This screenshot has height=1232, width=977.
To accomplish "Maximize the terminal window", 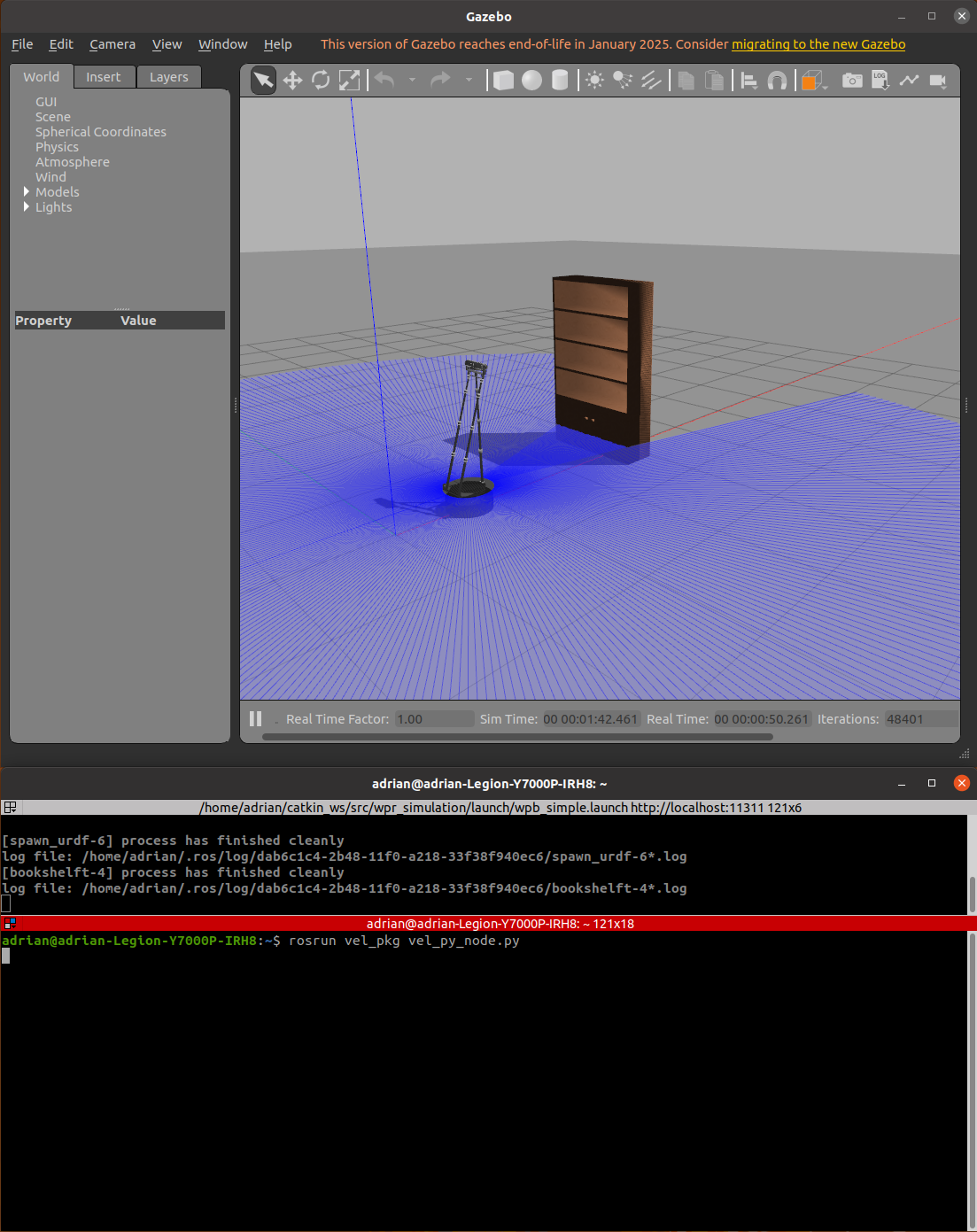I will point(931,783).
